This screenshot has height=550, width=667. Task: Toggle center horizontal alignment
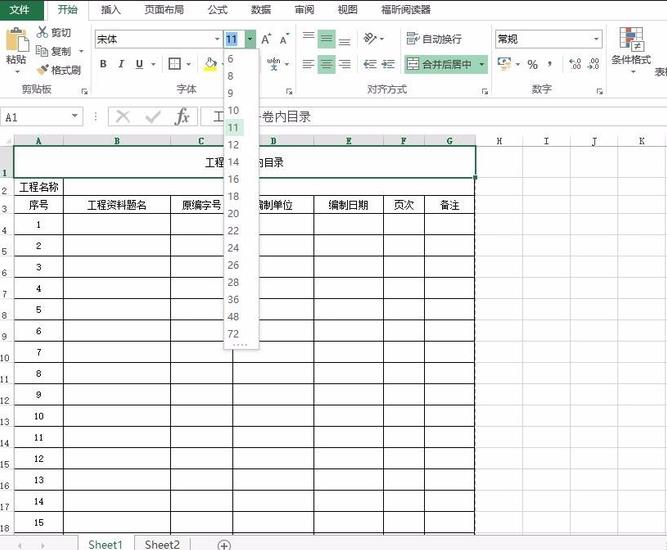pos(326,64)
